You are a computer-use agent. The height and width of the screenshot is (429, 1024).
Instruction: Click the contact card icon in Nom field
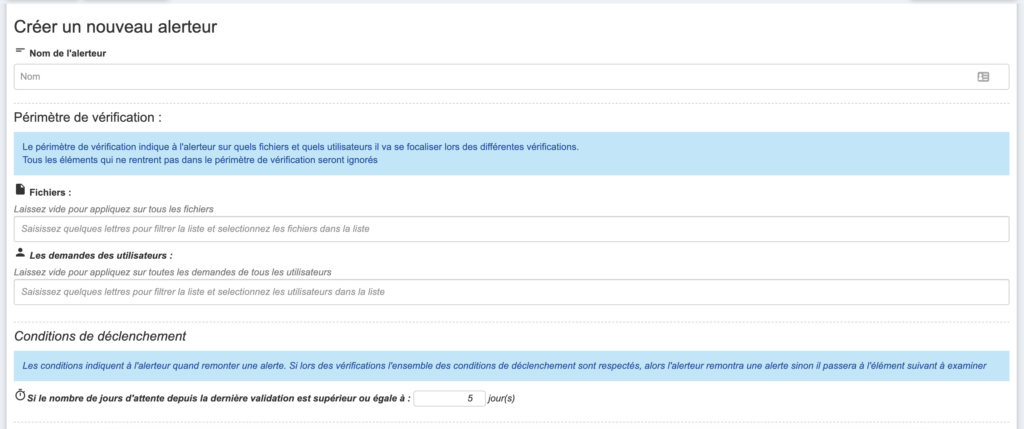click(983, 76)
